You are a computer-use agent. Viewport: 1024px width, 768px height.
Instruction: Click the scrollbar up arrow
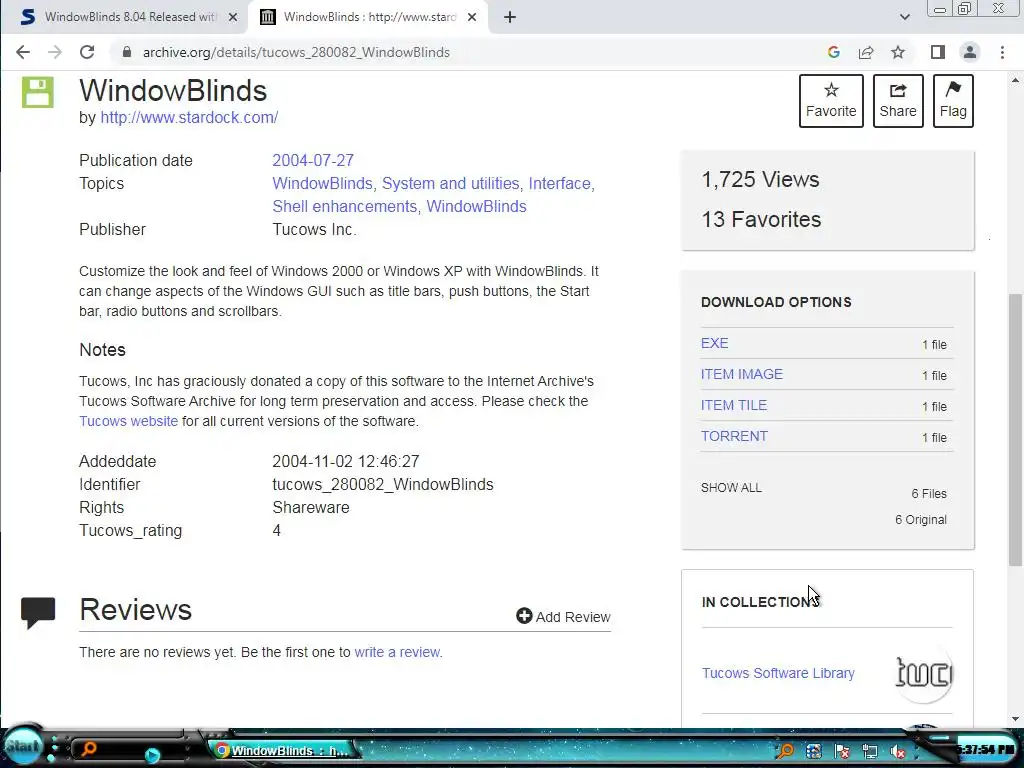[1016, 80]
